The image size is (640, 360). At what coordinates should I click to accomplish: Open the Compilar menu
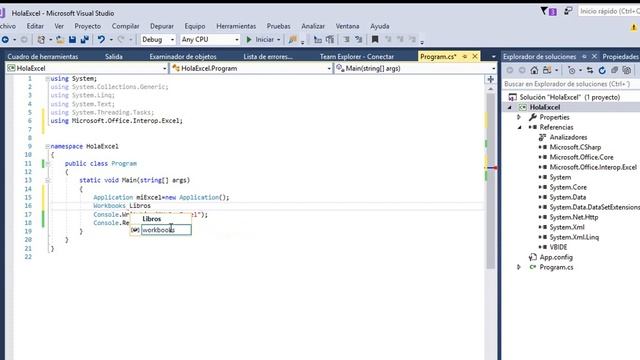(125, 26)
